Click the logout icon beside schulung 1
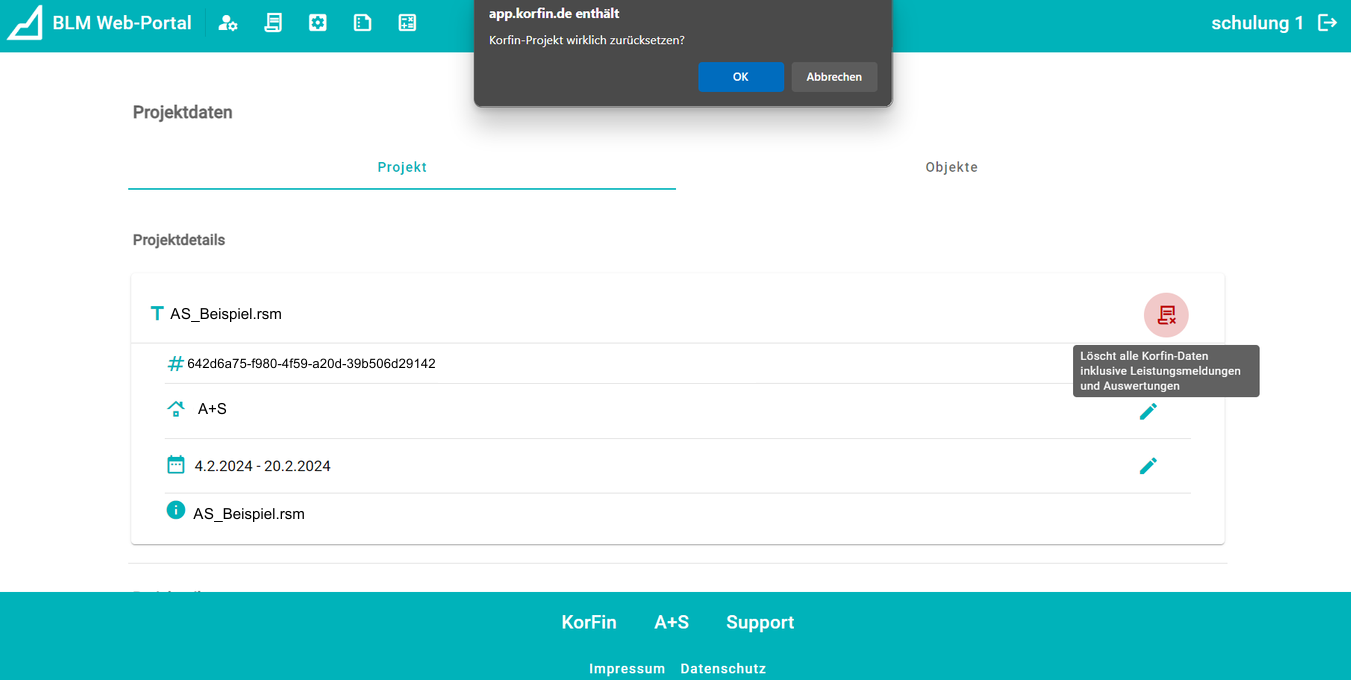This screenshot has width=1351, height=680. (x=1327, y=23)
